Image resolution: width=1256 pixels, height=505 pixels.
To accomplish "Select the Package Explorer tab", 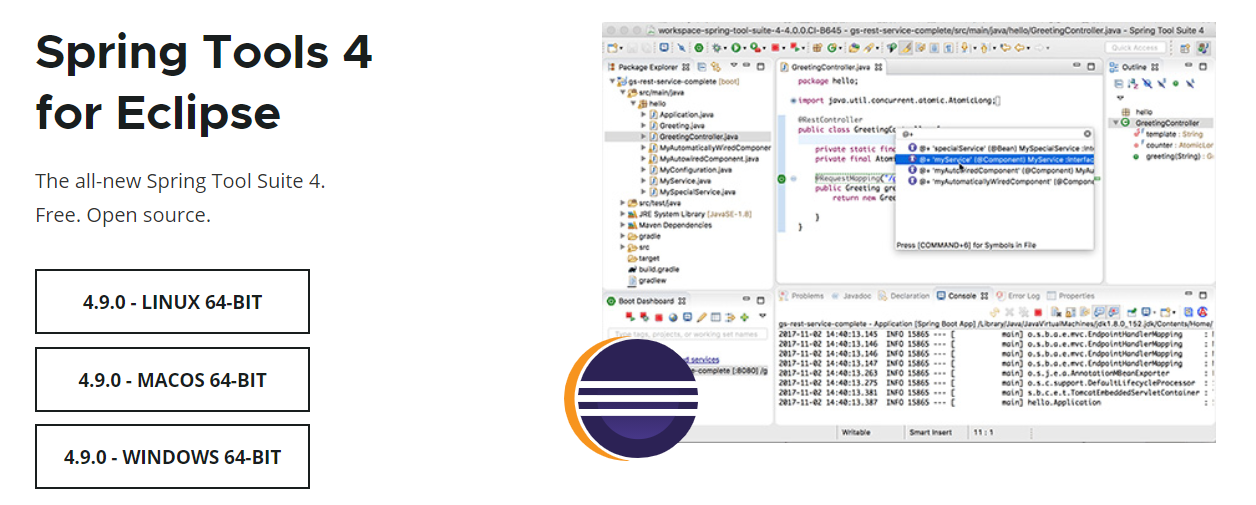I will coord(646,67).
